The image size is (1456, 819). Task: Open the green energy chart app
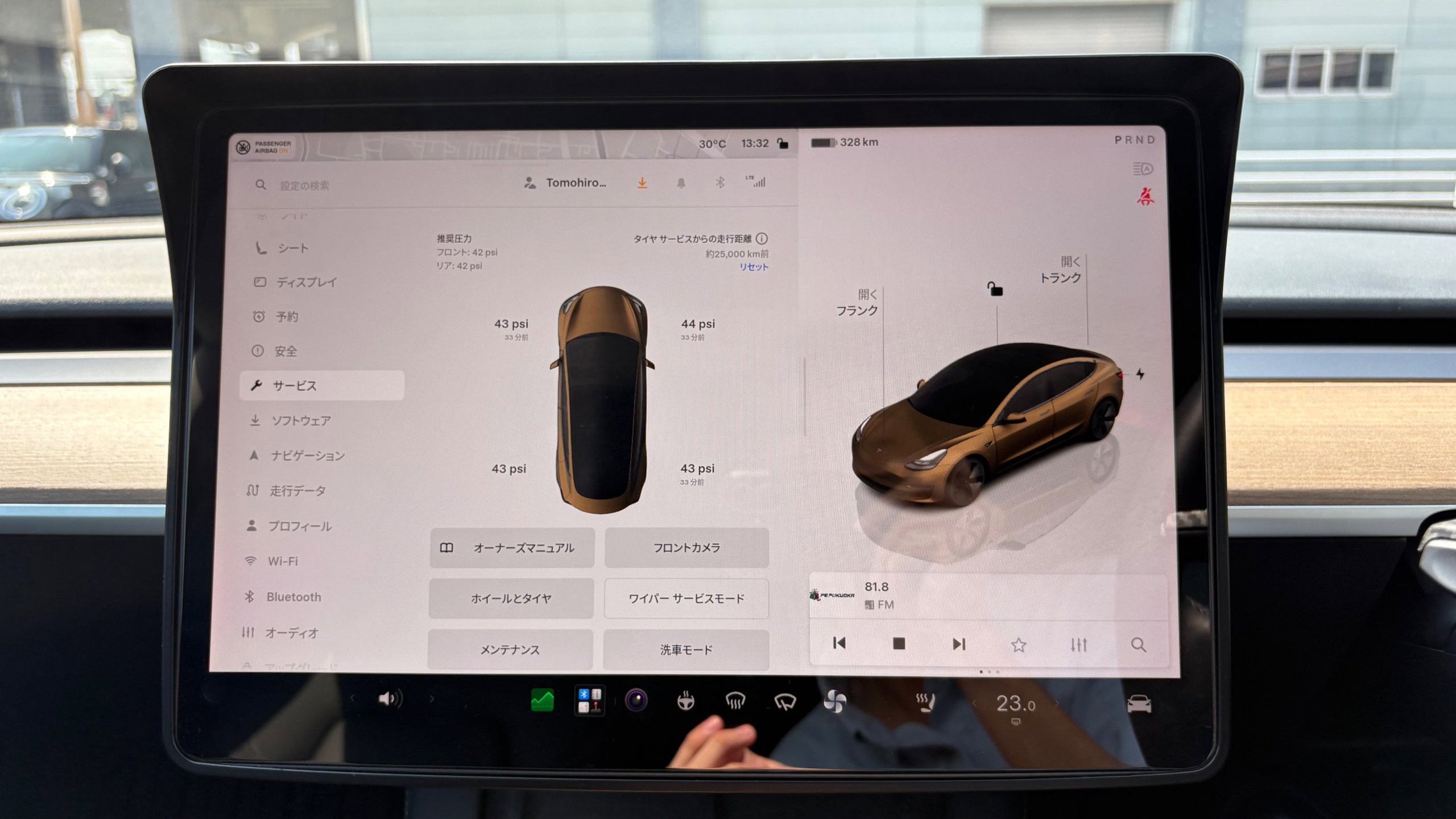click(542, 700)
